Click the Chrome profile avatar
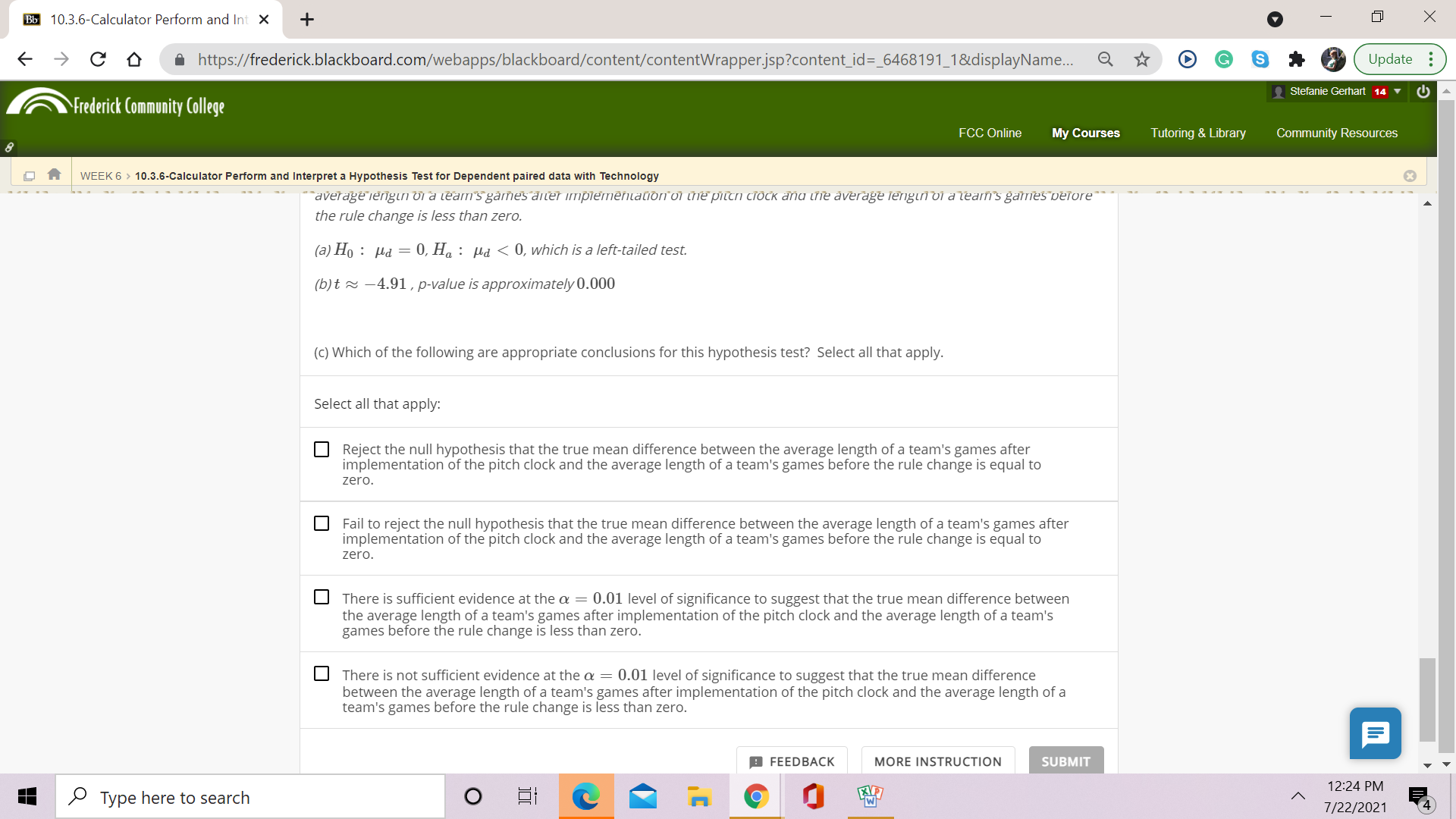 (x=1332, y=59)
